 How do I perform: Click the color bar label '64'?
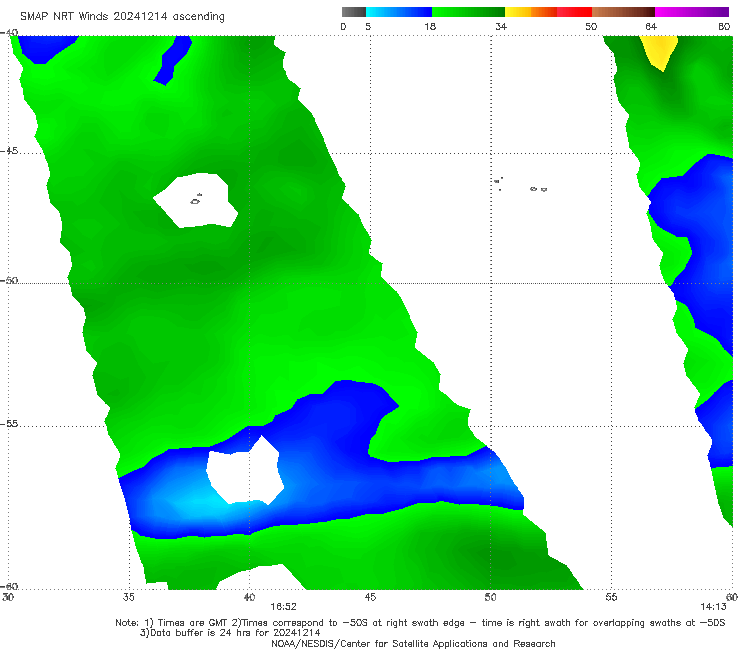651,27
